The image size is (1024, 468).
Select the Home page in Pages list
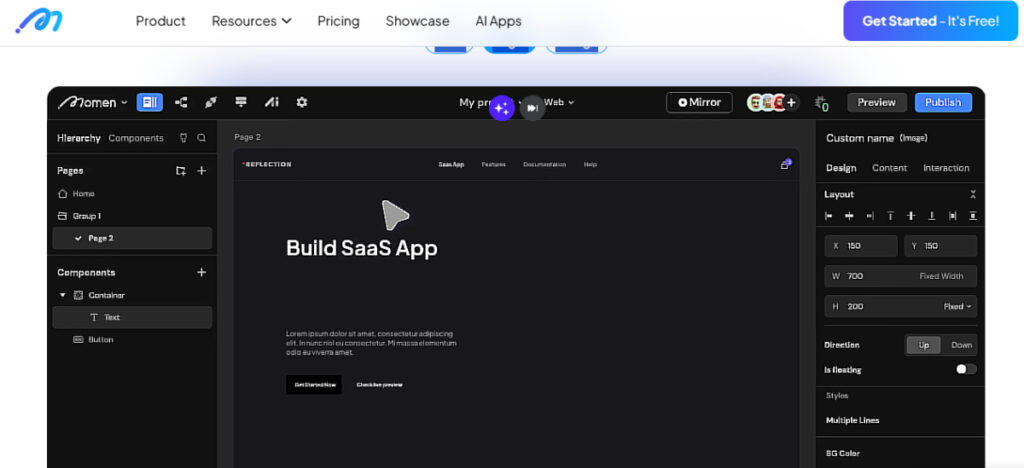pyautogui.click(x=83, y=193)
